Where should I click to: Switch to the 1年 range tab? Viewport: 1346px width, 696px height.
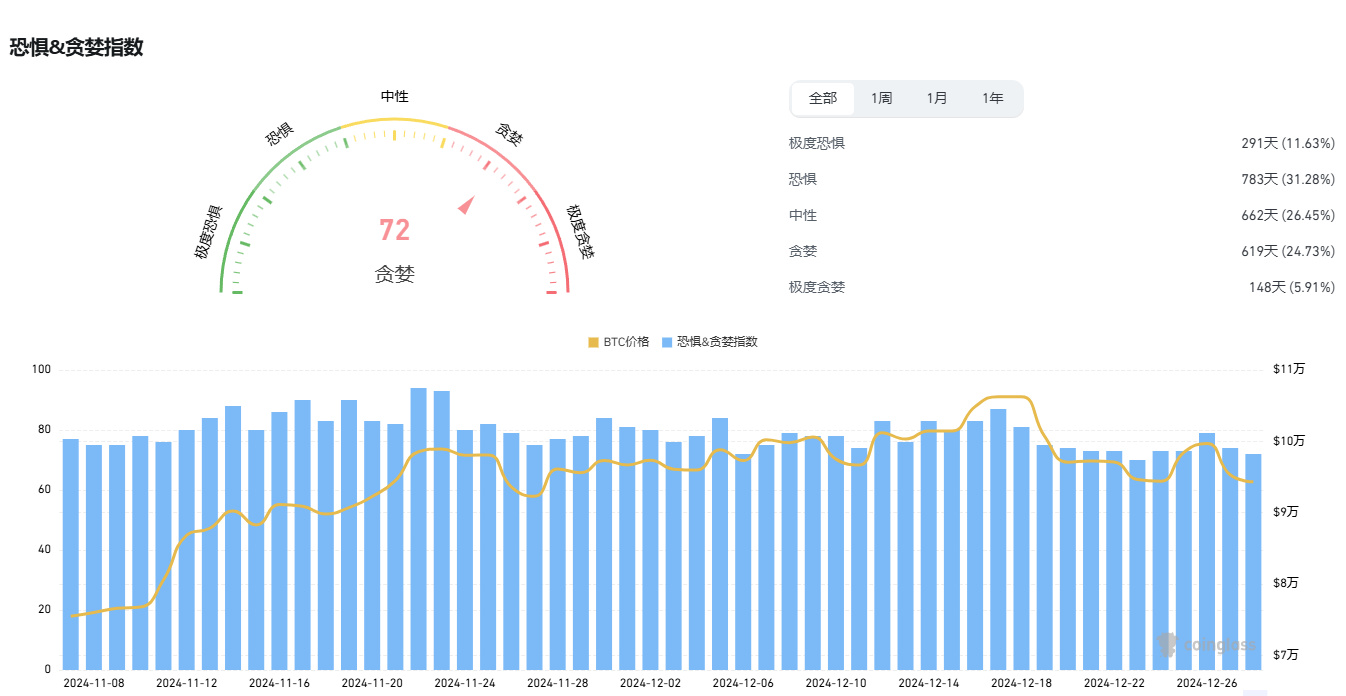[x=992, y=99]
